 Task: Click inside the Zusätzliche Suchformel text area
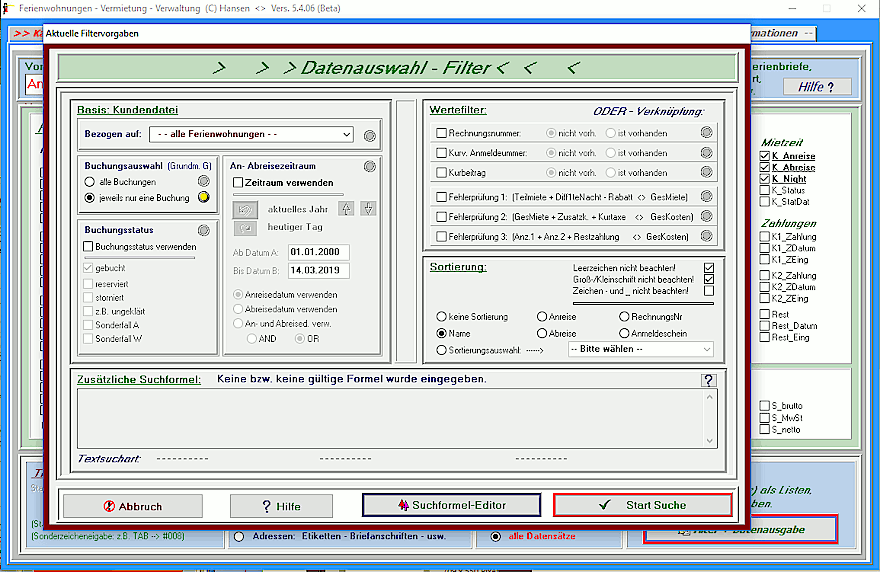(x=390, y=416)
